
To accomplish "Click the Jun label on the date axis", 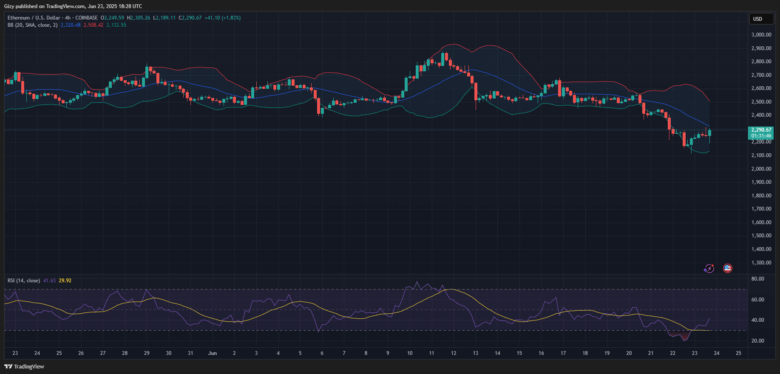I will pos(212,353).
